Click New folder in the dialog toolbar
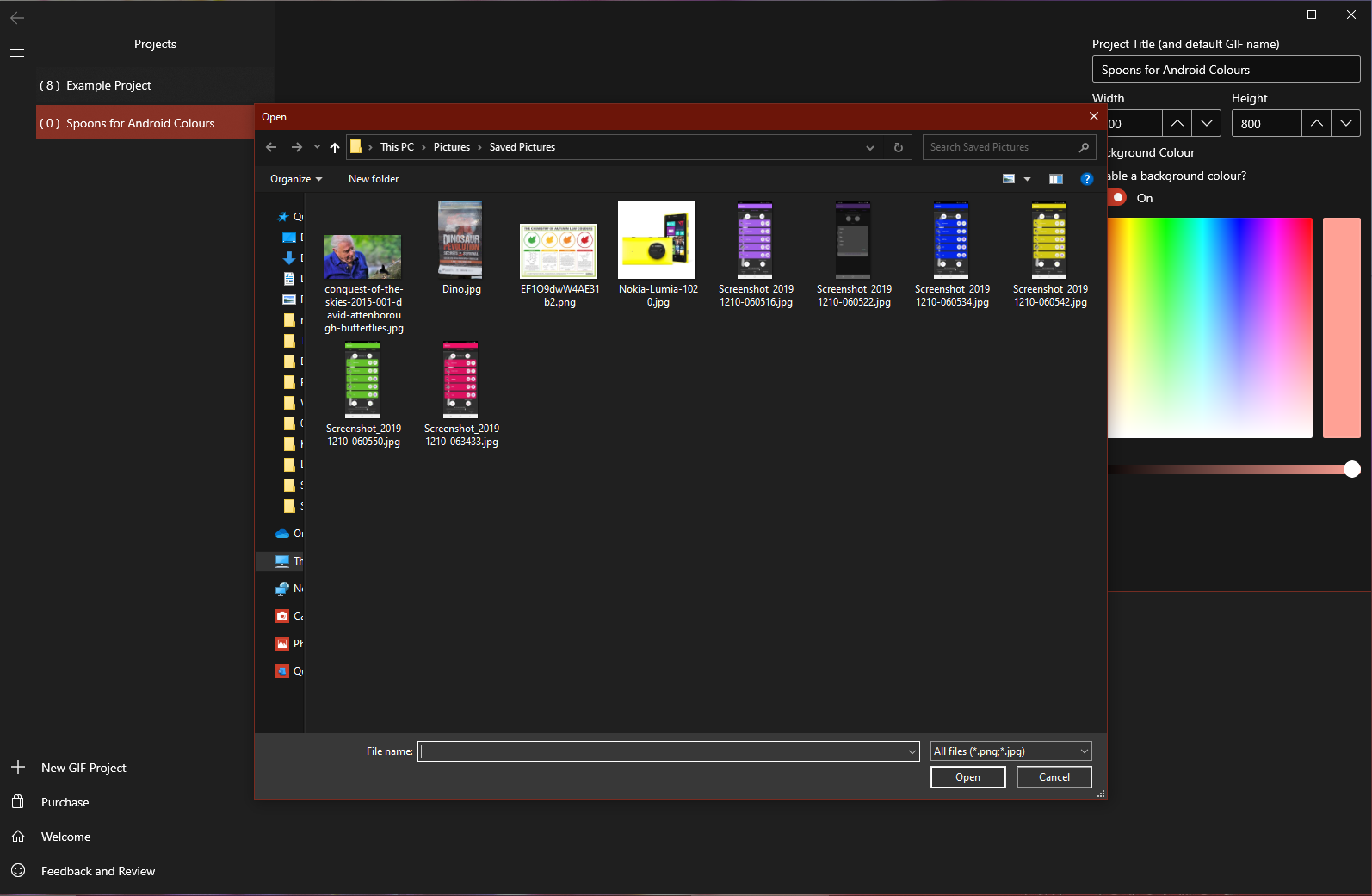 (374, 179)
